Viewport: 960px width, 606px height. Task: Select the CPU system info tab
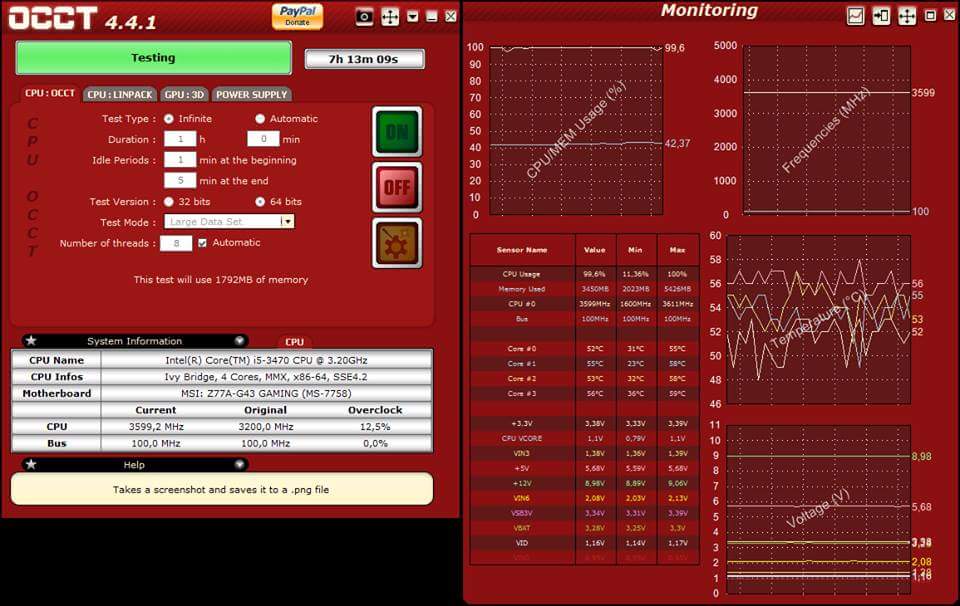pyautogui.click(x=294, y=342)
